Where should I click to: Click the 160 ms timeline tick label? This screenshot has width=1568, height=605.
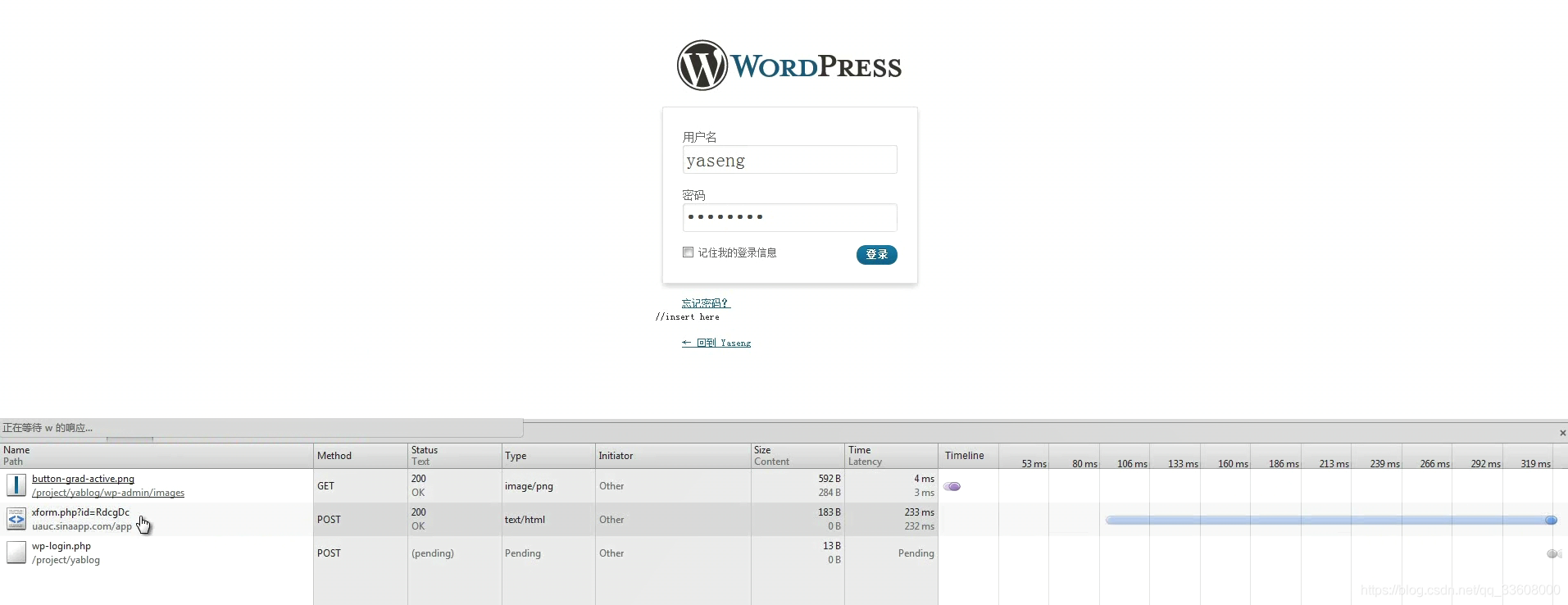[x=1233, y=464]
